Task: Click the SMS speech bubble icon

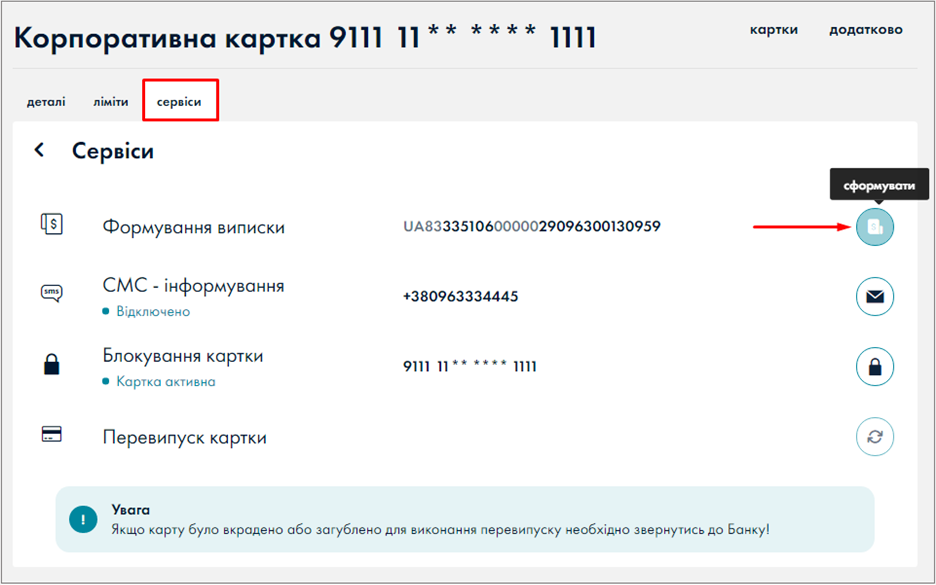Action: tap(52, 293)
